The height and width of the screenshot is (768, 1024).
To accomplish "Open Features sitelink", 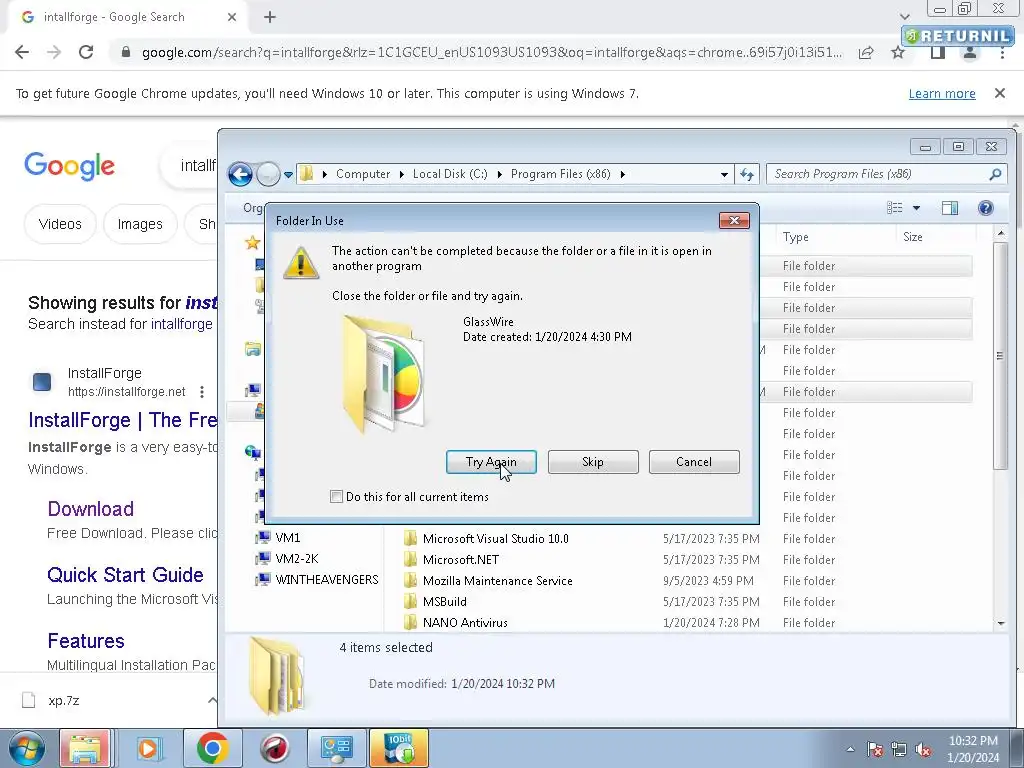I will (x=86, y=641).
